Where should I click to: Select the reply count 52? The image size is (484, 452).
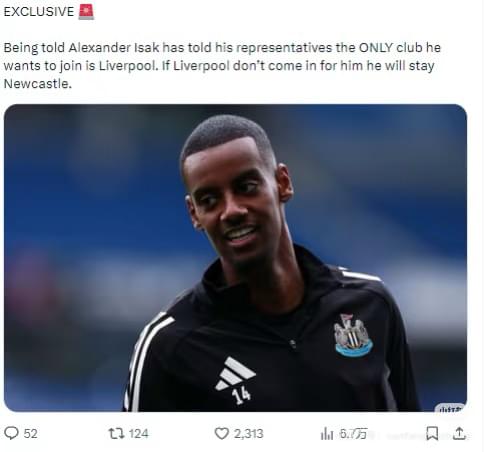tap(30, 434)
